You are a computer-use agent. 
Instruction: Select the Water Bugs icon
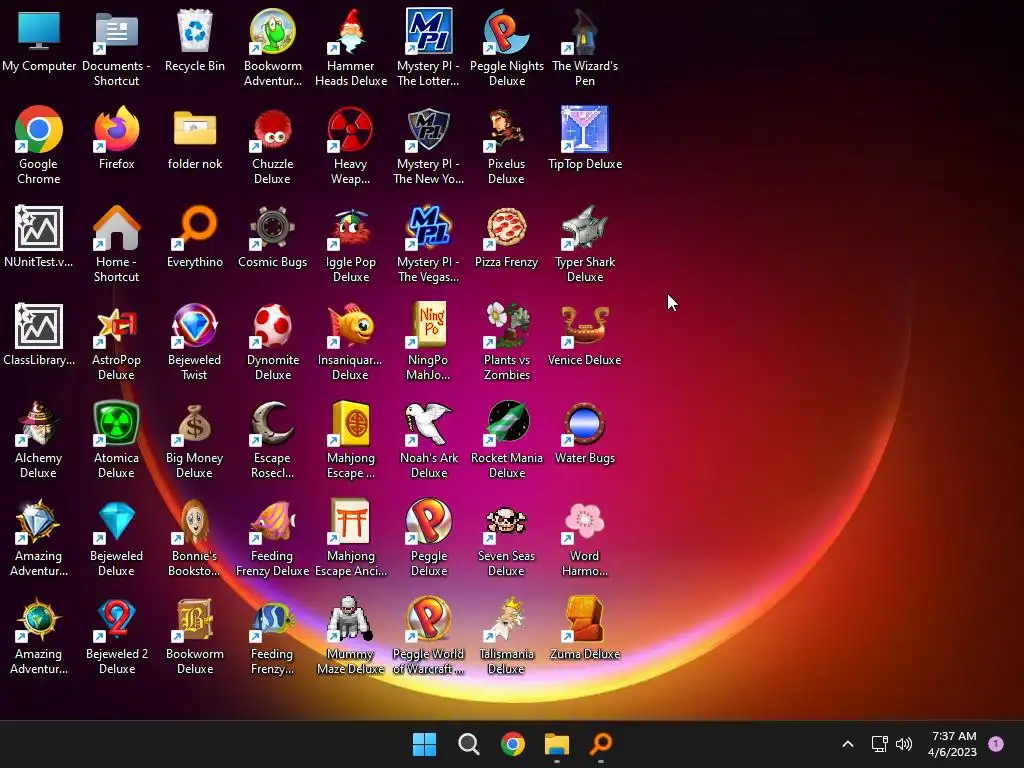(584, 424)
